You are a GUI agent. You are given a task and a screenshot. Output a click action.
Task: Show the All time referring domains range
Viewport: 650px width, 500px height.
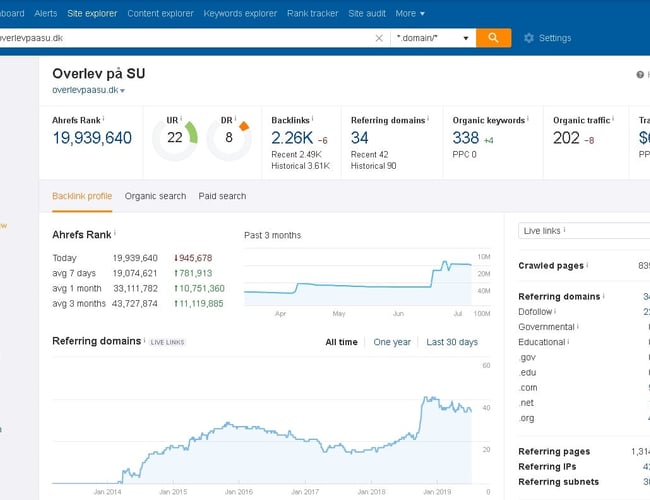click(341, 342)
